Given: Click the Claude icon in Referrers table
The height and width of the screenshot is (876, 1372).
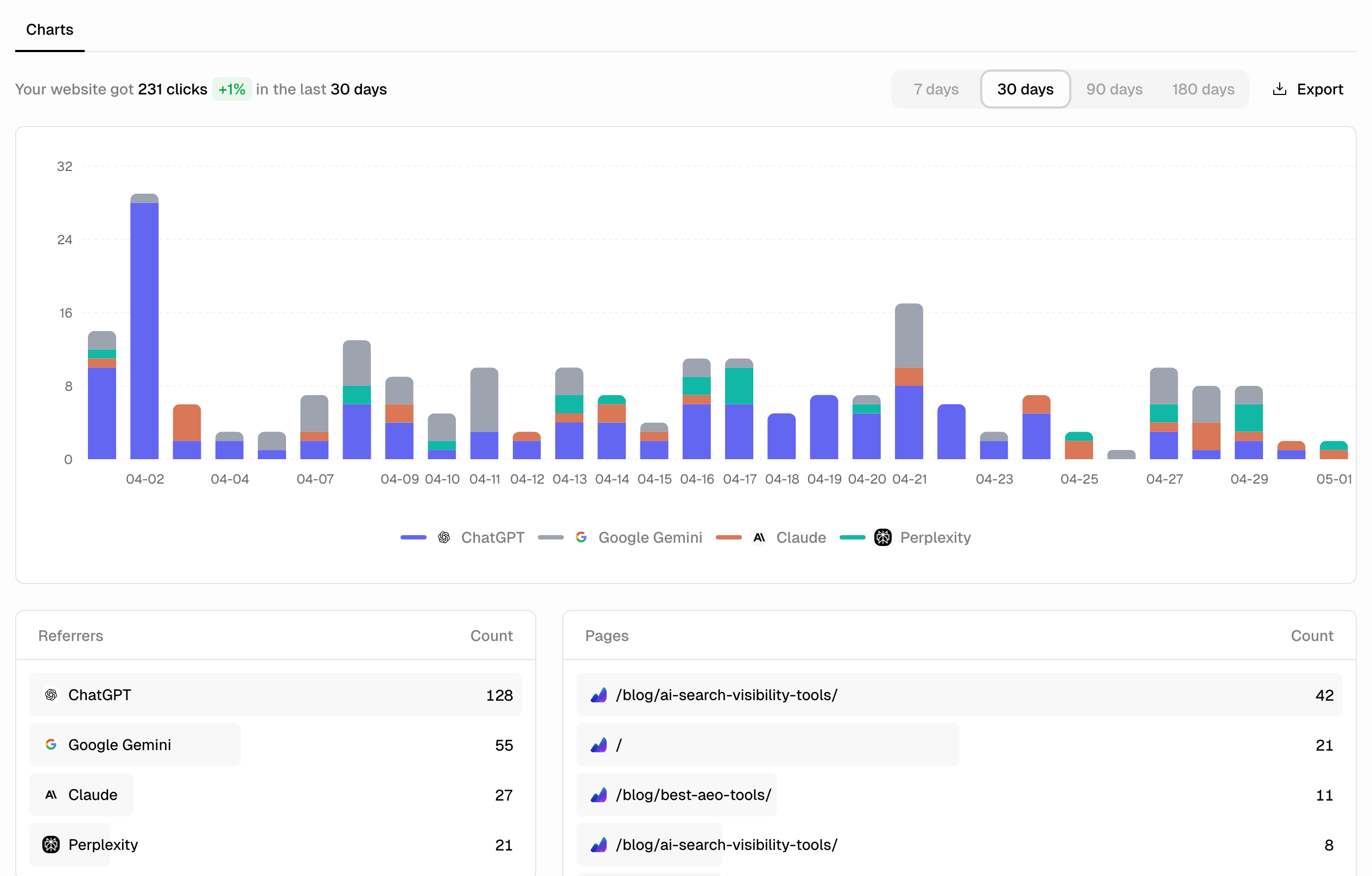Looking at the screenshot, I should (x=51, y=795).
